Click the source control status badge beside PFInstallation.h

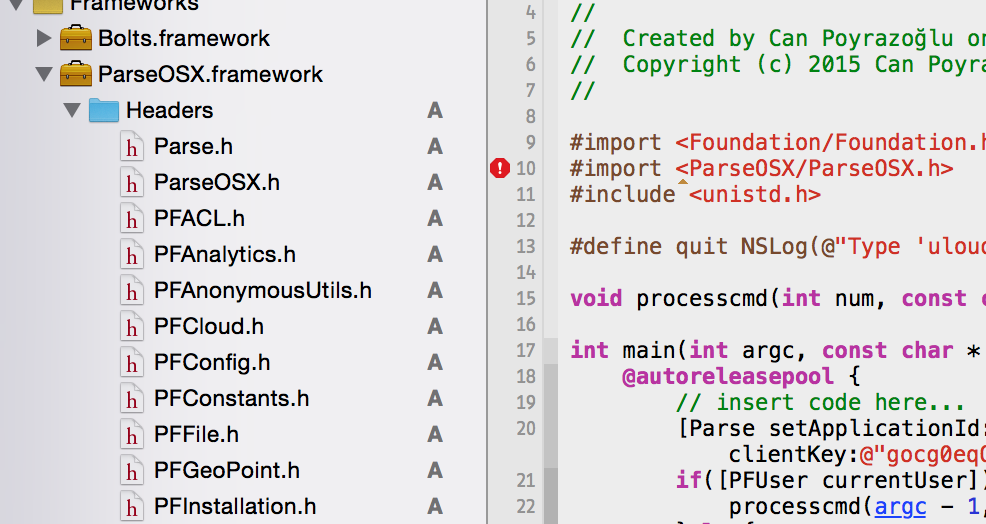click(435, 507)
